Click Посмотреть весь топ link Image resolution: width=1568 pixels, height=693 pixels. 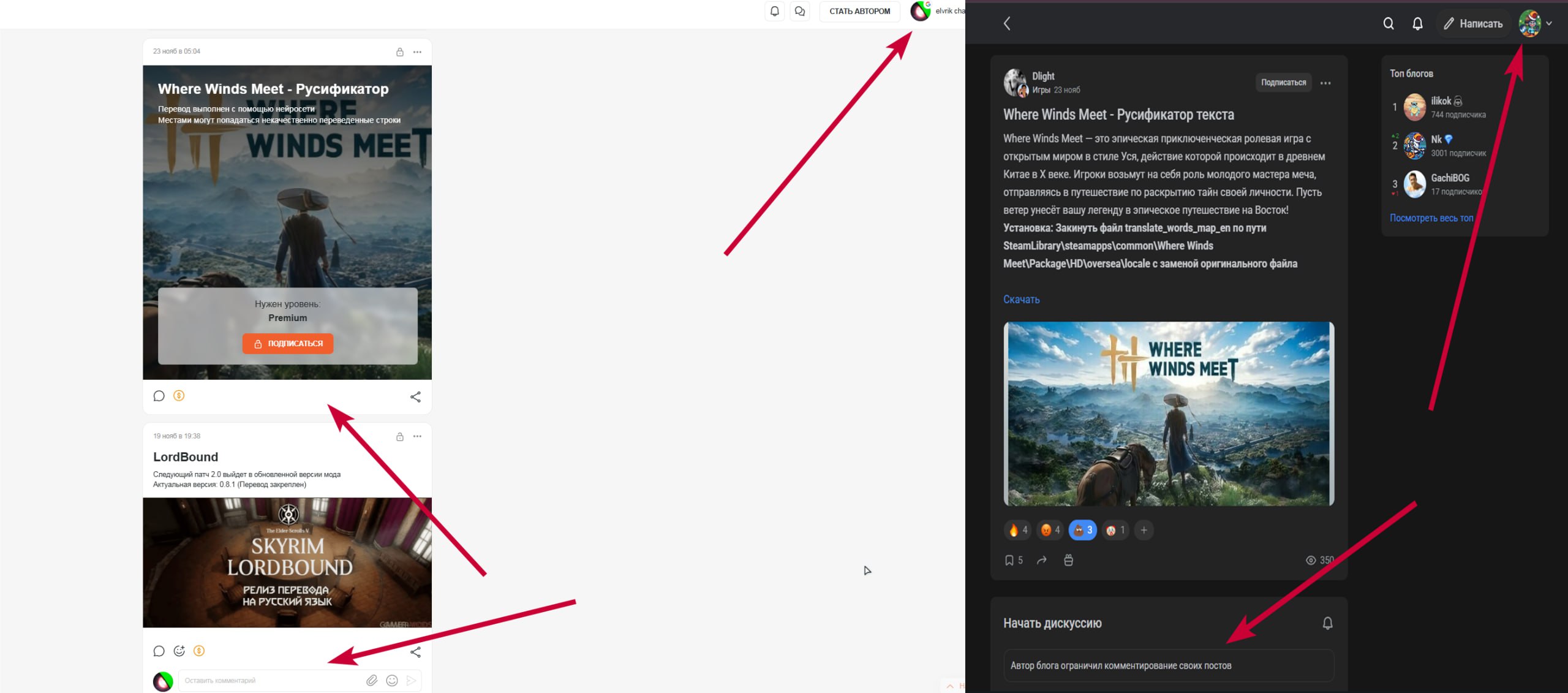pyautogui.click(x=1431, y=218)
